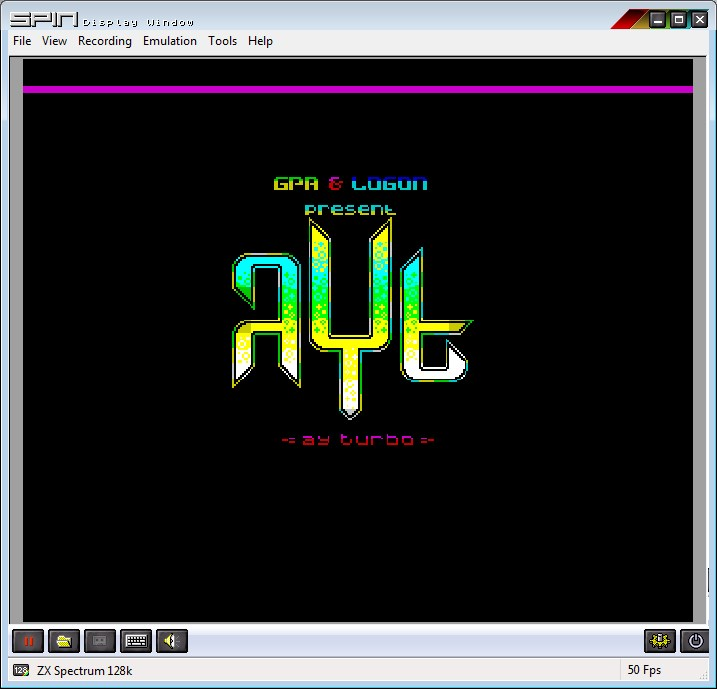Expand the Emulation menu
Viewport: 717px width, 689px height.
[x=170, y=41]
